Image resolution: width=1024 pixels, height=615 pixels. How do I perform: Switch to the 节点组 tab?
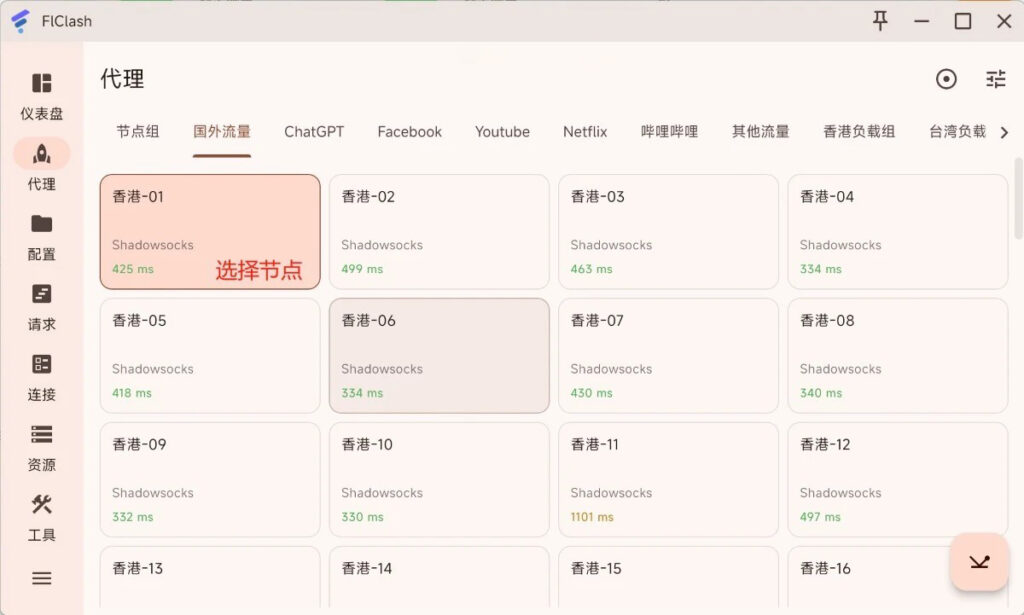pos(138,131)
